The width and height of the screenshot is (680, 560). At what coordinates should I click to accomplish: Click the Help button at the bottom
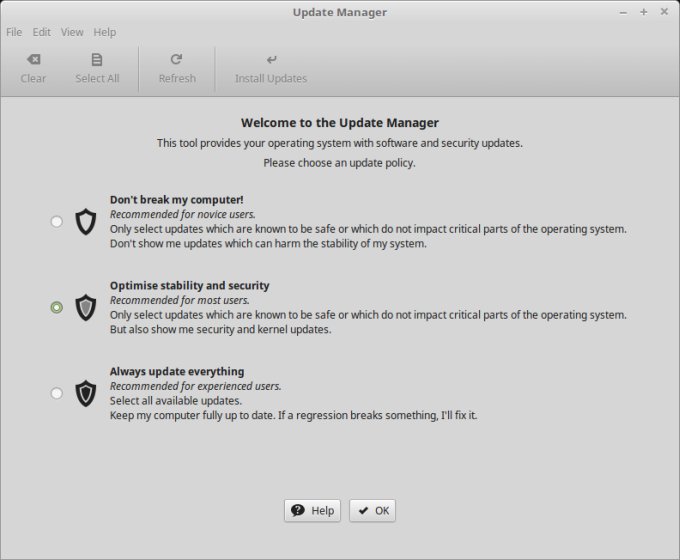[312, 511]
